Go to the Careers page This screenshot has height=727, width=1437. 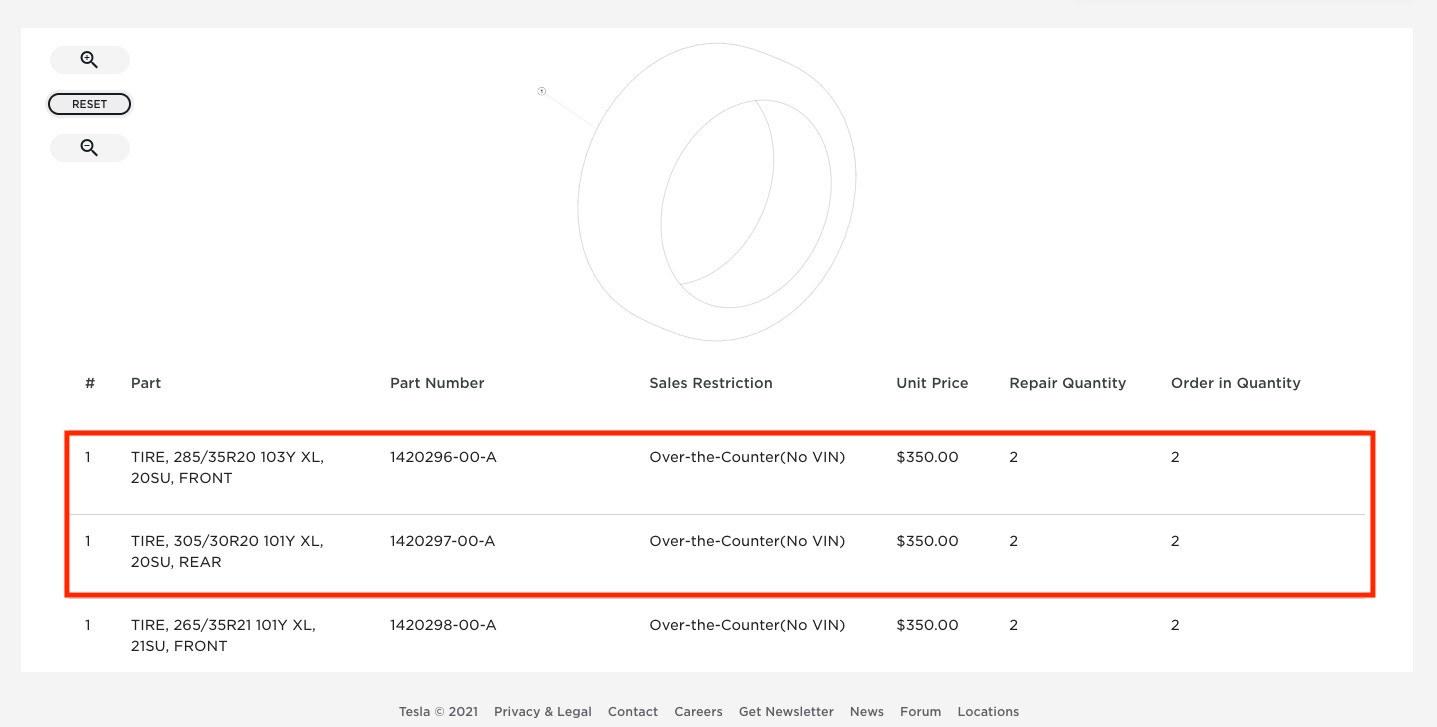tap(698, 712)
